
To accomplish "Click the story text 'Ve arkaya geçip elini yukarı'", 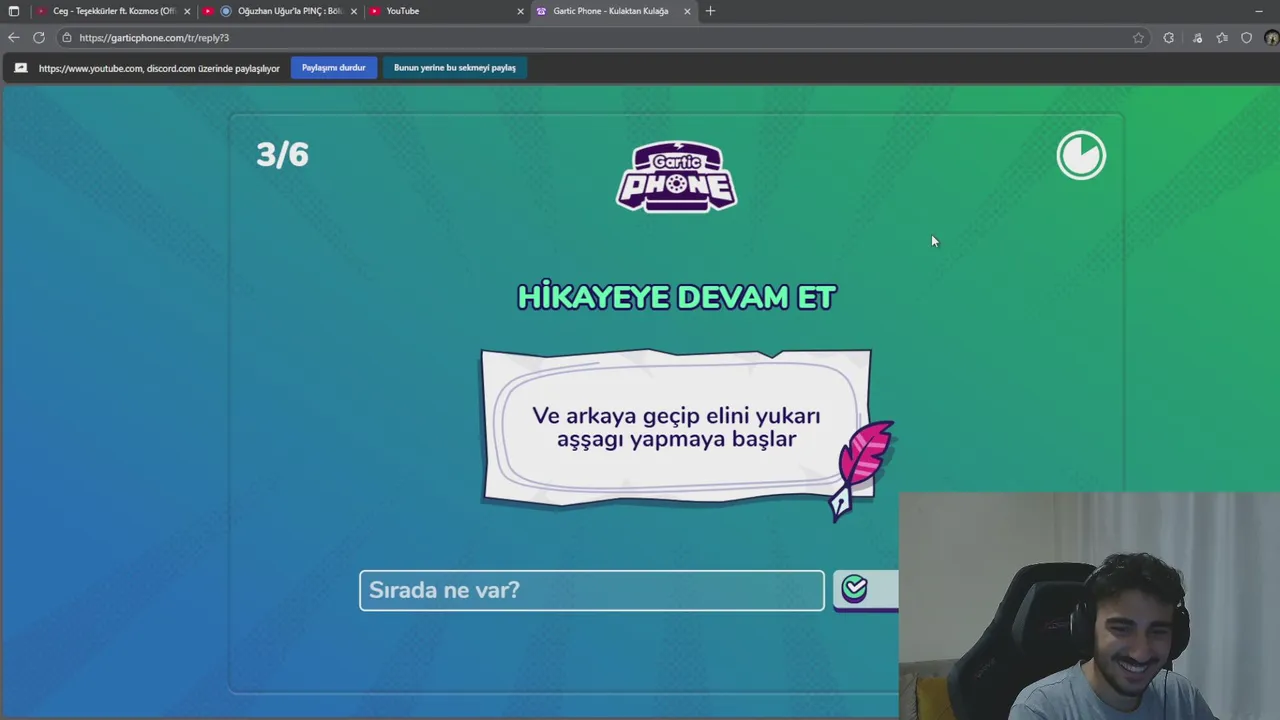I will tap(676, 415).
